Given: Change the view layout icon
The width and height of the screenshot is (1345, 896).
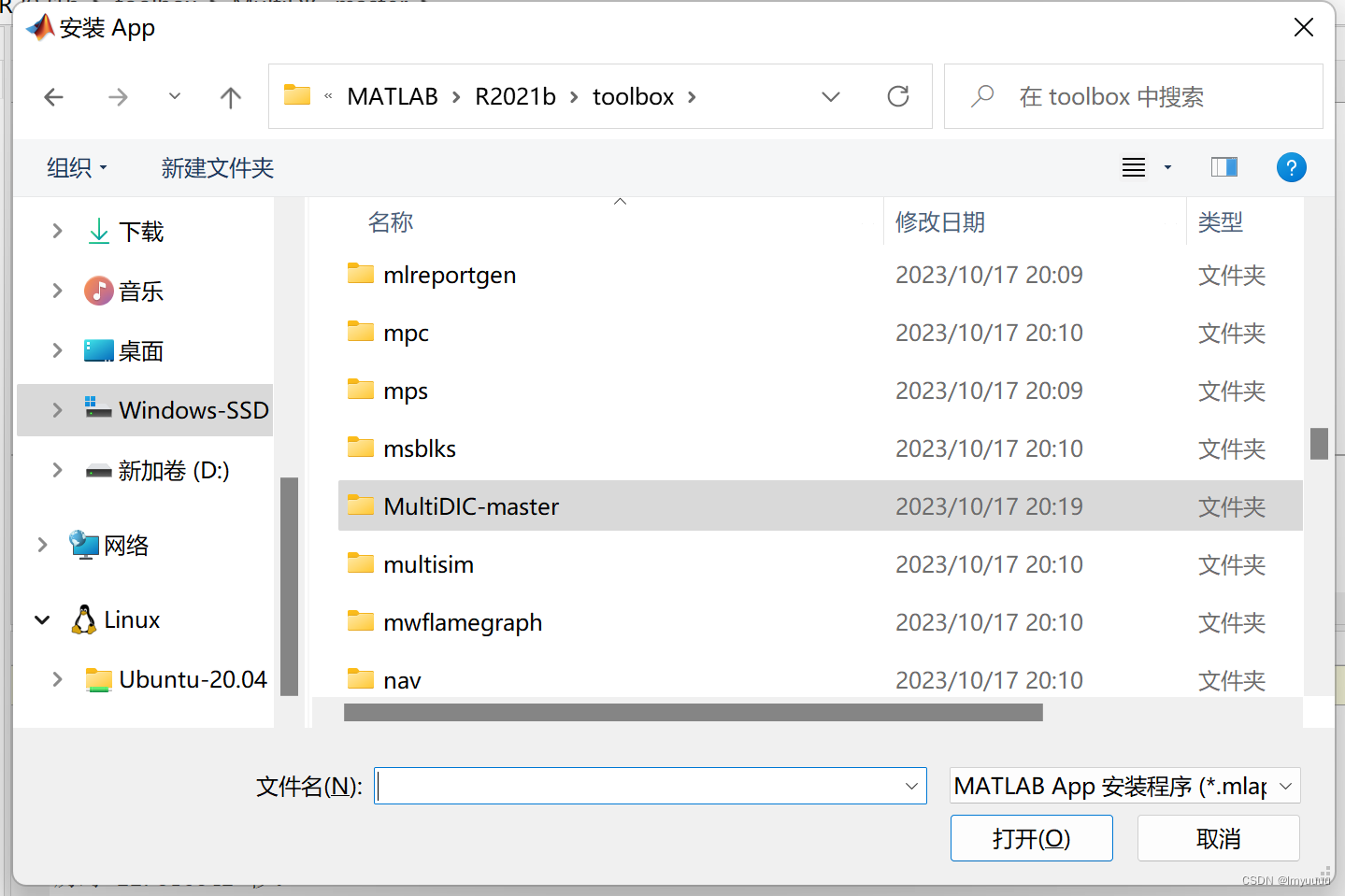Looking at the screenshot, I should click(x=1134, y=167).
